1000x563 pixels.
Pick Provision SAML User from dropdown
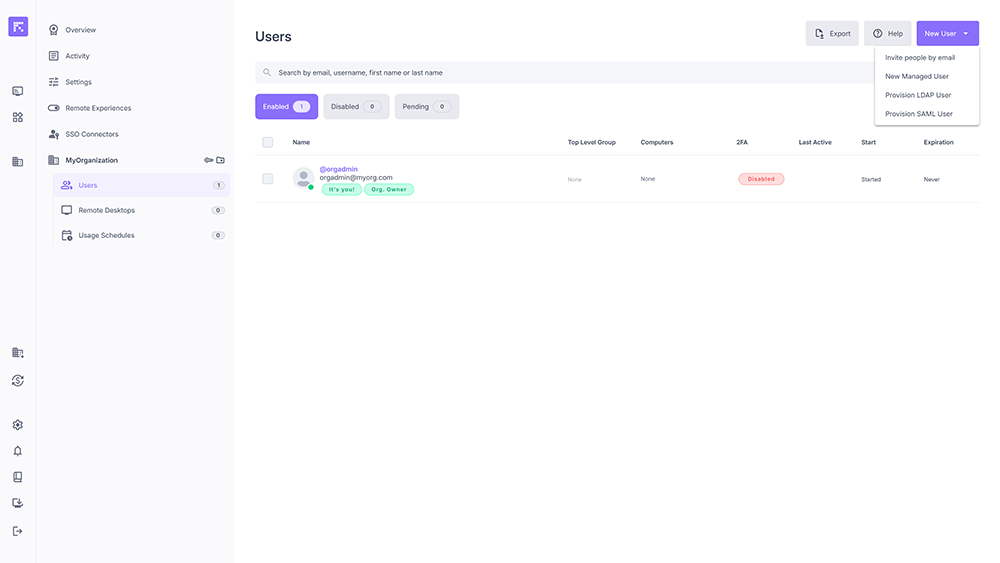tap(918, 114)
